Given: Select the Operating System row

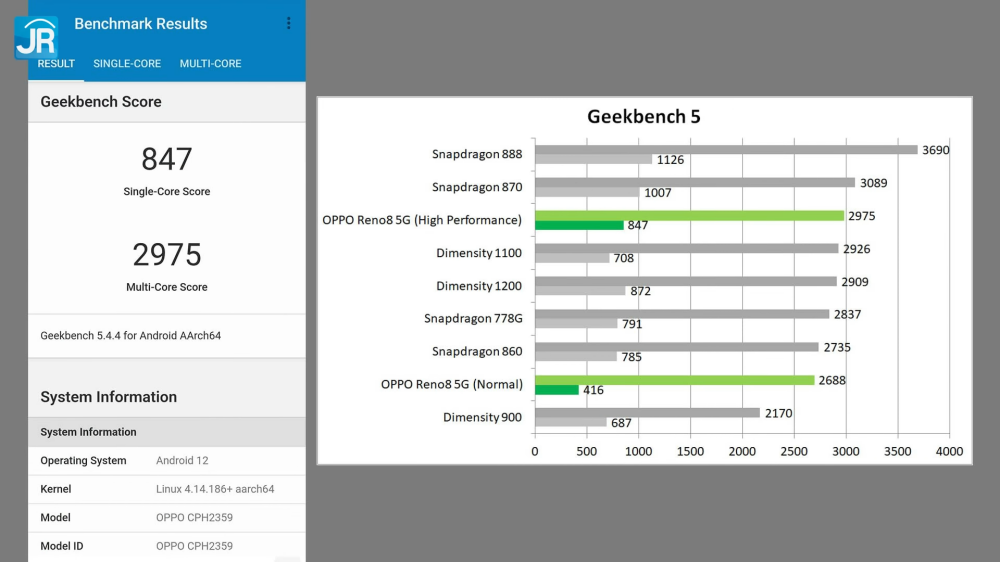Looking at the screenshot, I should point(166,461).
